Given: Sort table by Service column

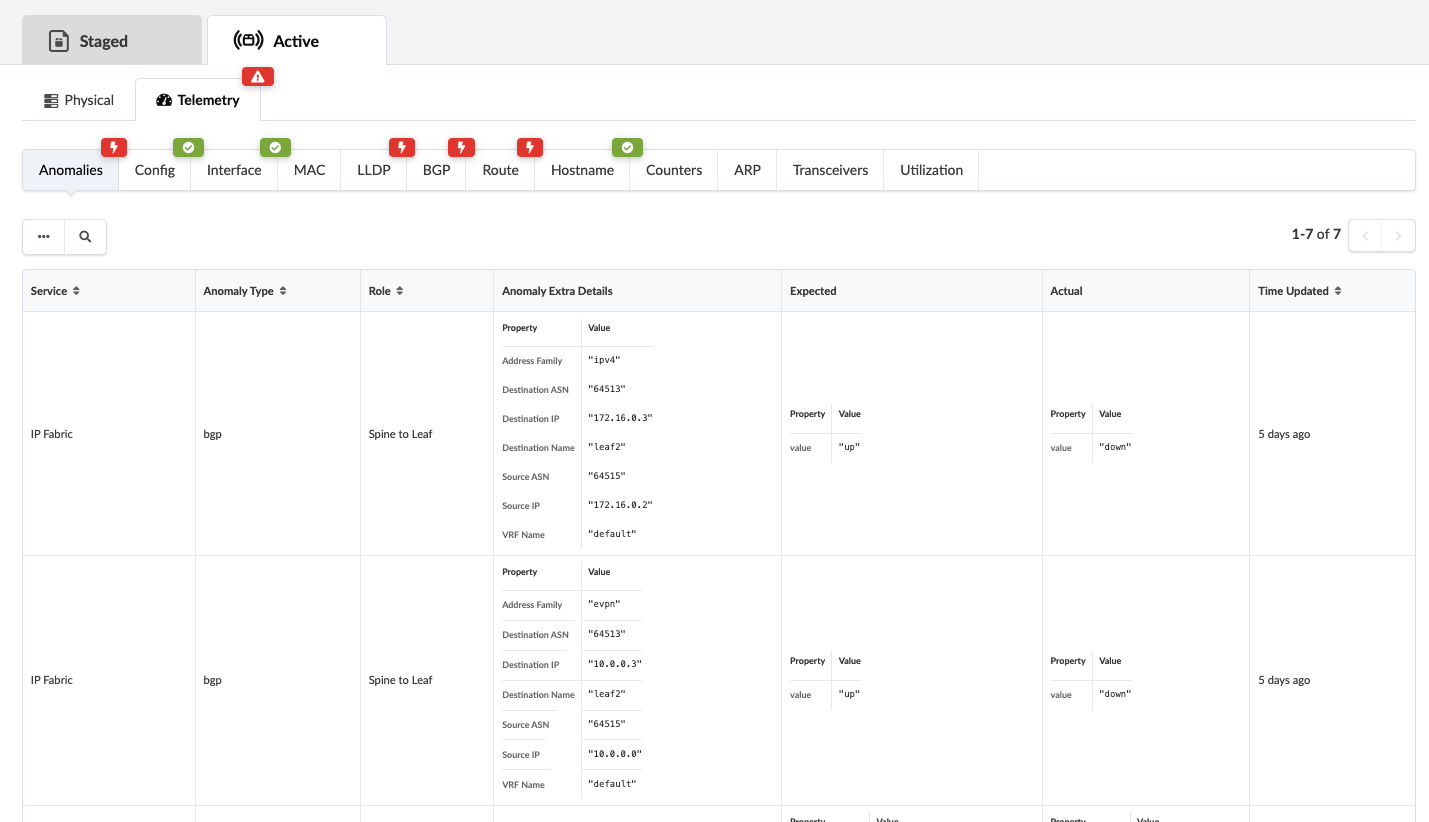Looking at the screenshot, I should click(76, 291).
